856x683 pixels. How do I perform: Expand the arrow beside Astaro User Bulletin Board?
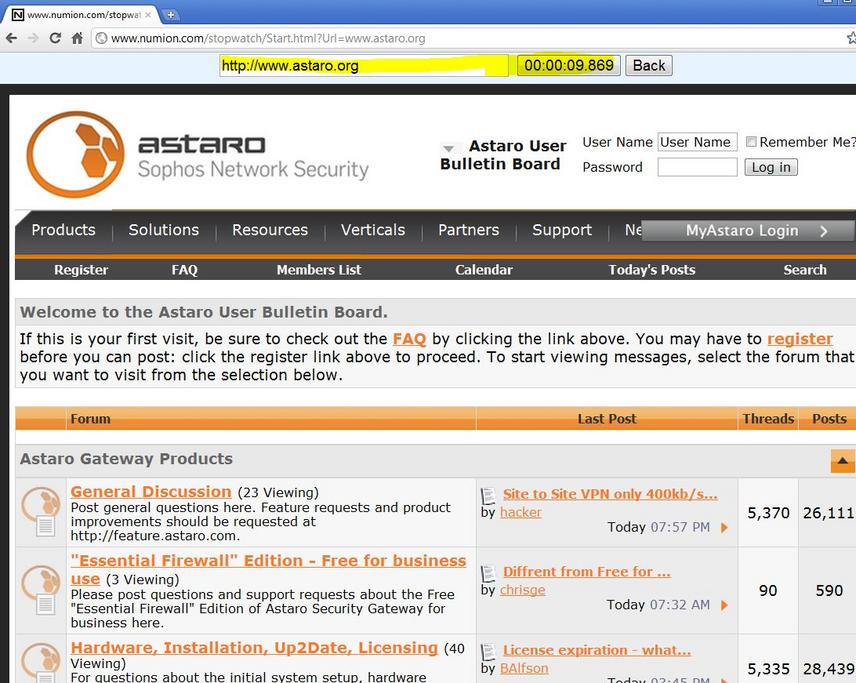tap(449, 149)
